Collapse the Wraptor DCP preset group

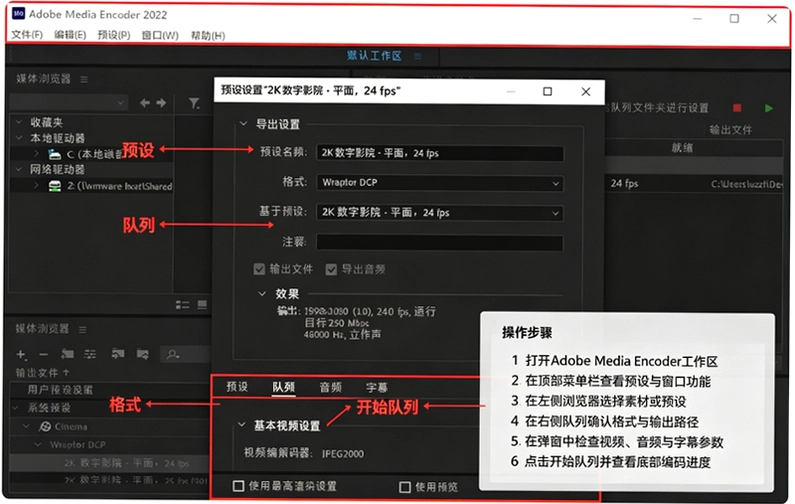coord(38,444)
